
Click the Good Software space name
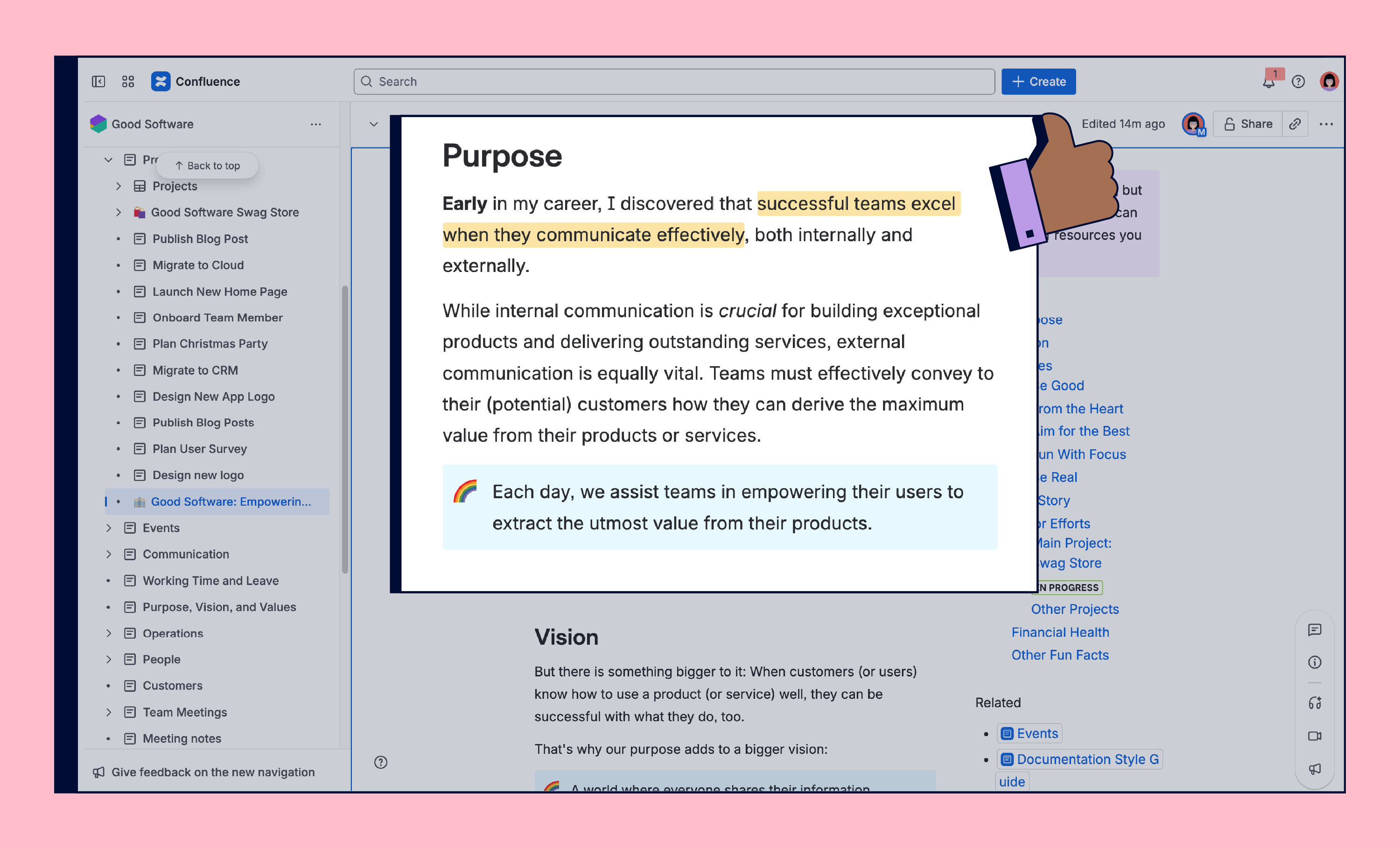(152, 125)
